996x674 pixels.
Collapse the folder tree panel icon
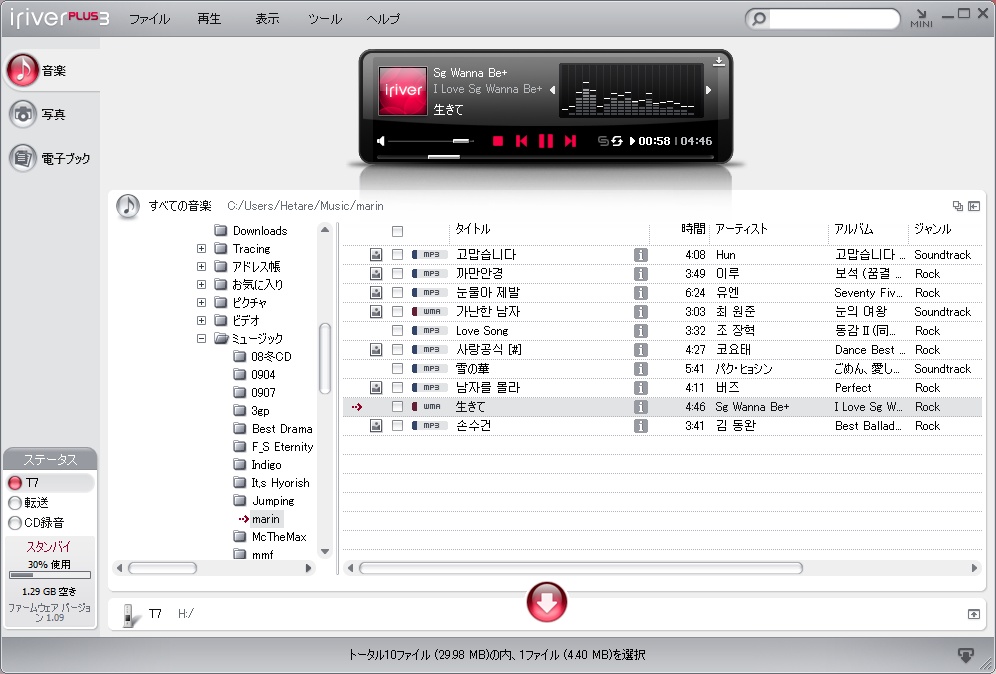974,206
